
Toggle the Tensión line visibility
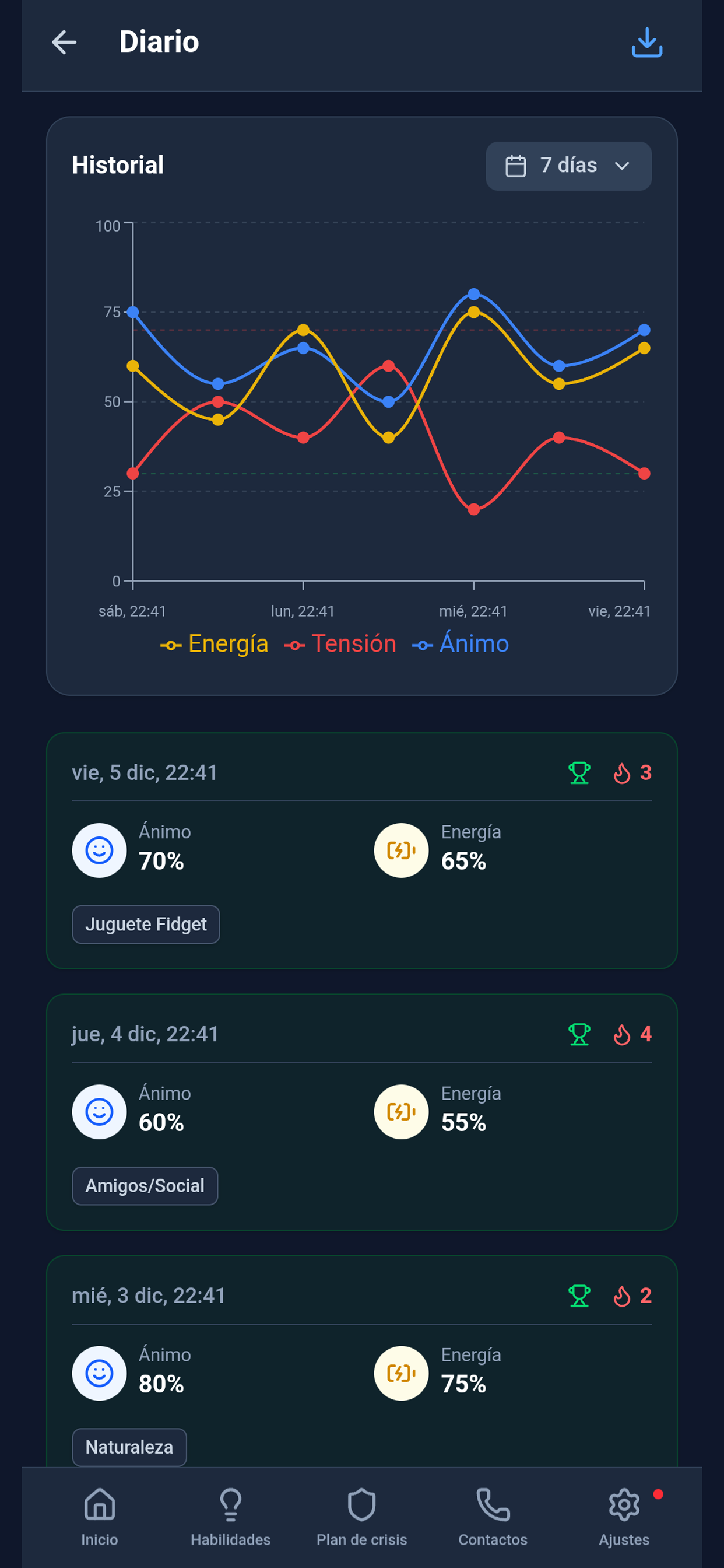pyautogui.click(x=343, y=643)
